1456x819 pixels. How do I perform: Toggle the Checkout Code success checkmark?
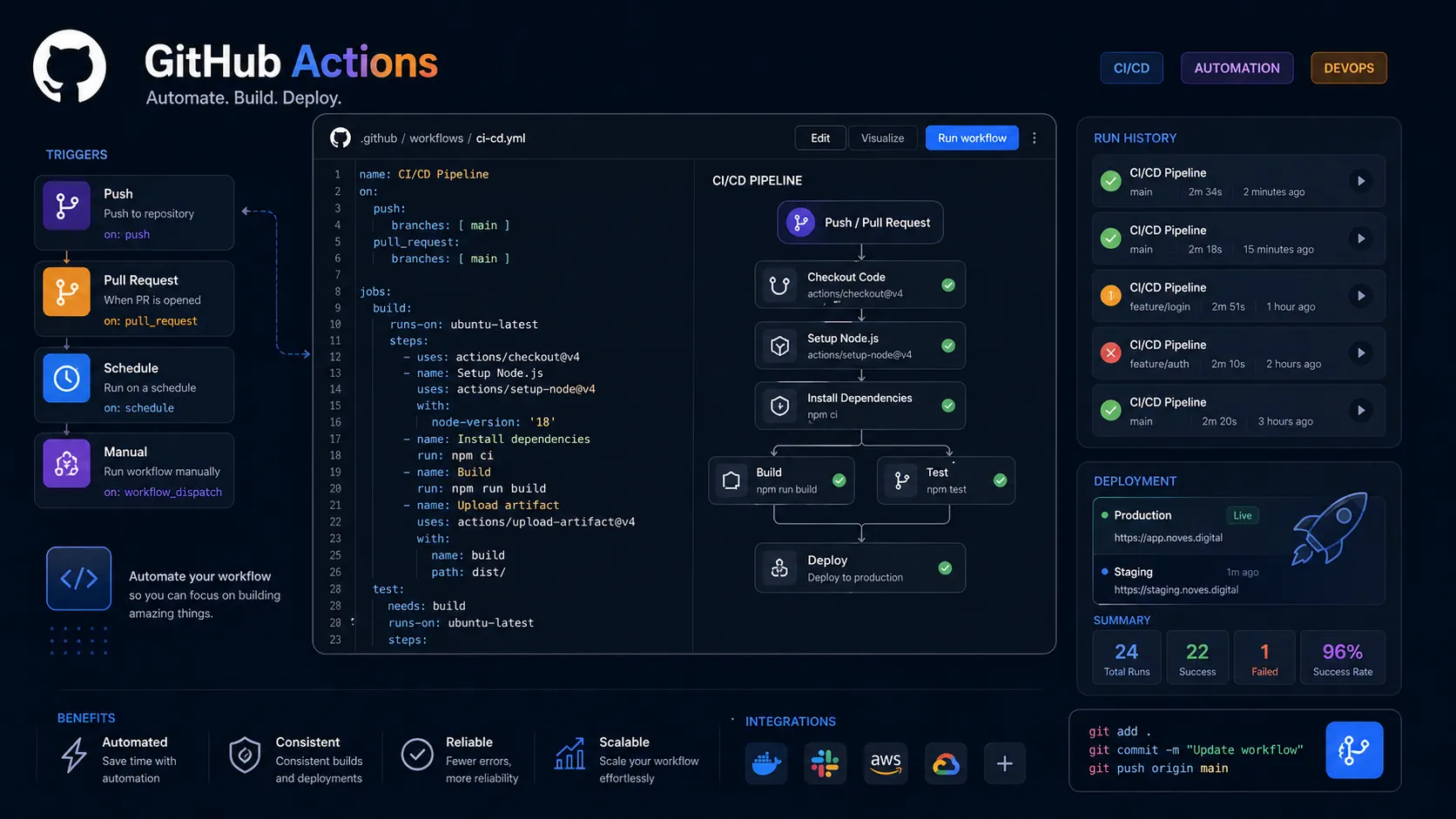pyautogui.click(x=947, y=285)
